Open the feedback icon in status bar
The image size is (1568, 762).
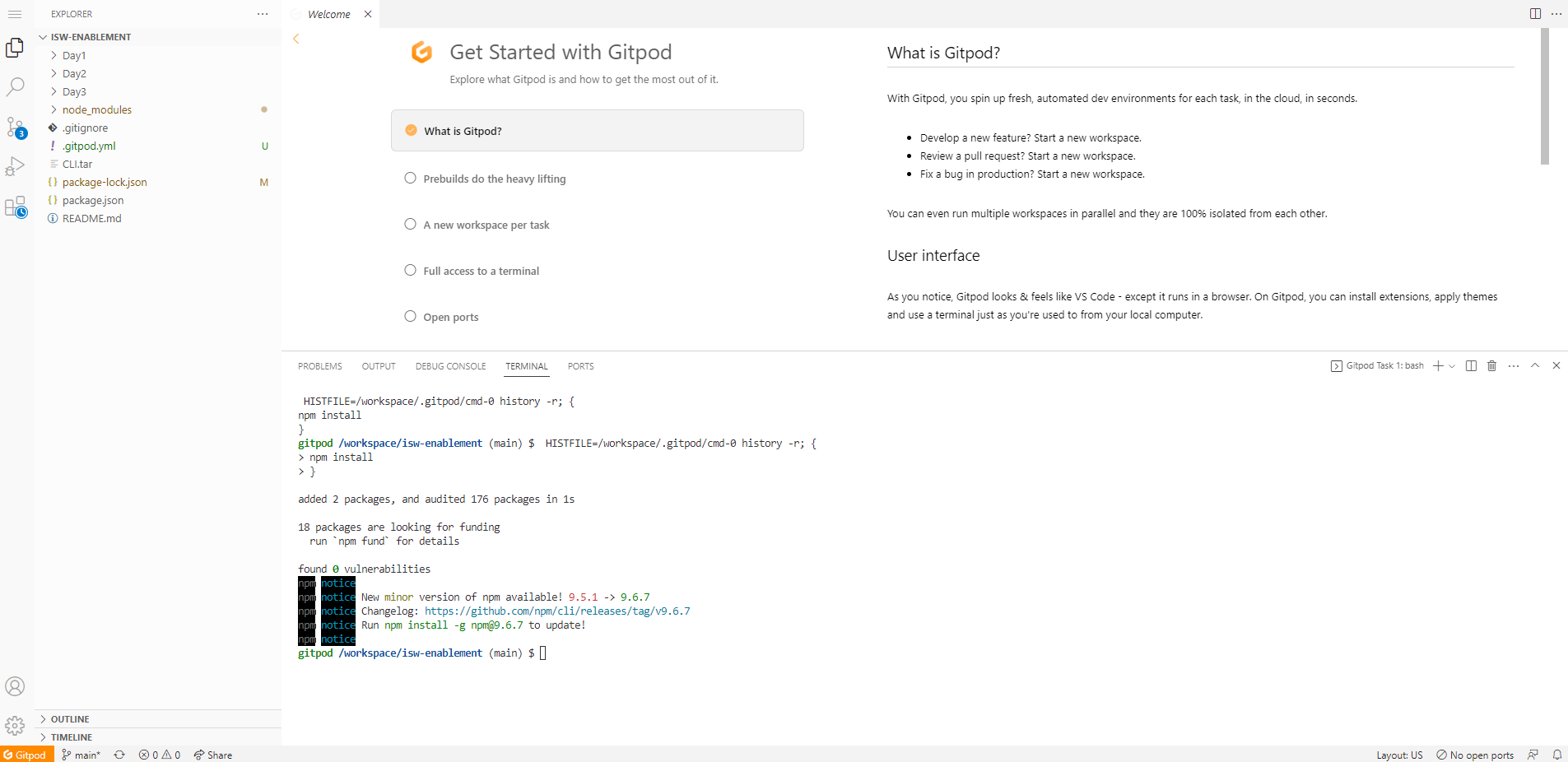point(1533,755)
